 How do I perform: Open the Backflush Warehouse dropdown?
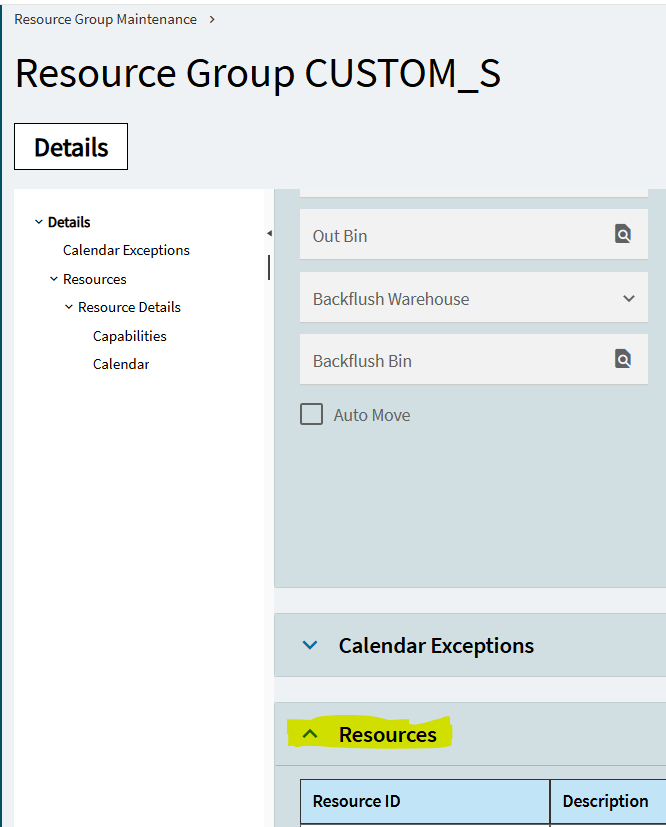click(628, 298)
